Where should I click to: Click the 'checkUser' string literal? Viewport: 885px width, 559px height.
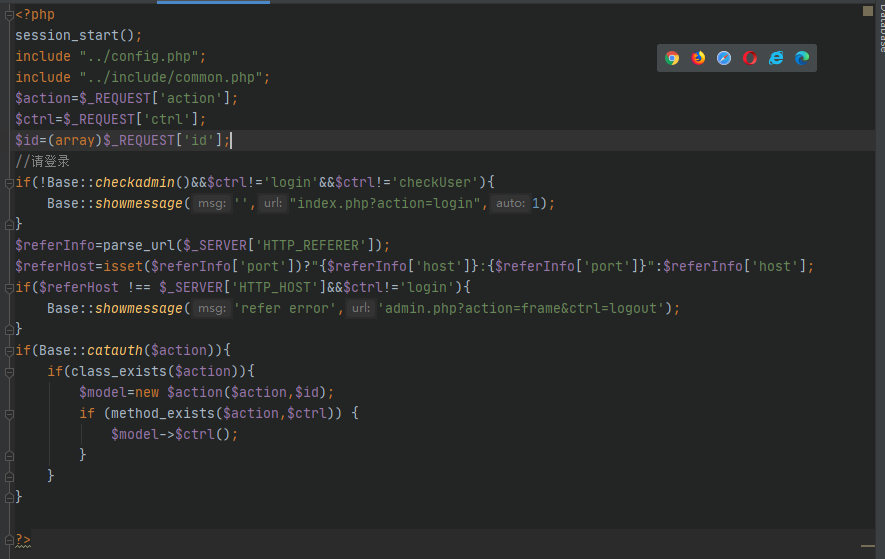pos(435,182)
